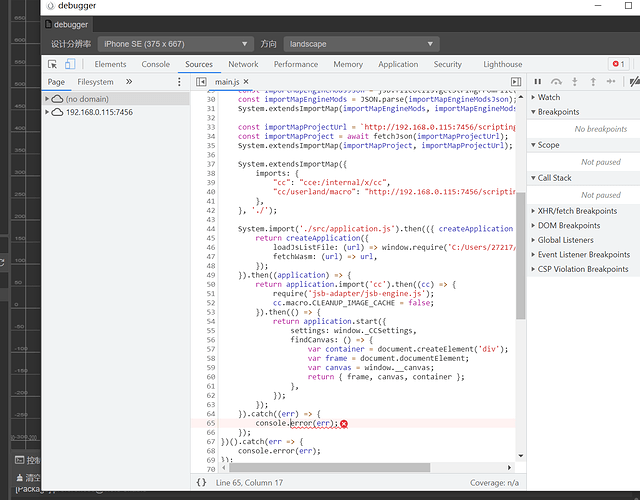
Task: Toggle the file navigator sidebar icon
Action: click(x=201, y=82)
